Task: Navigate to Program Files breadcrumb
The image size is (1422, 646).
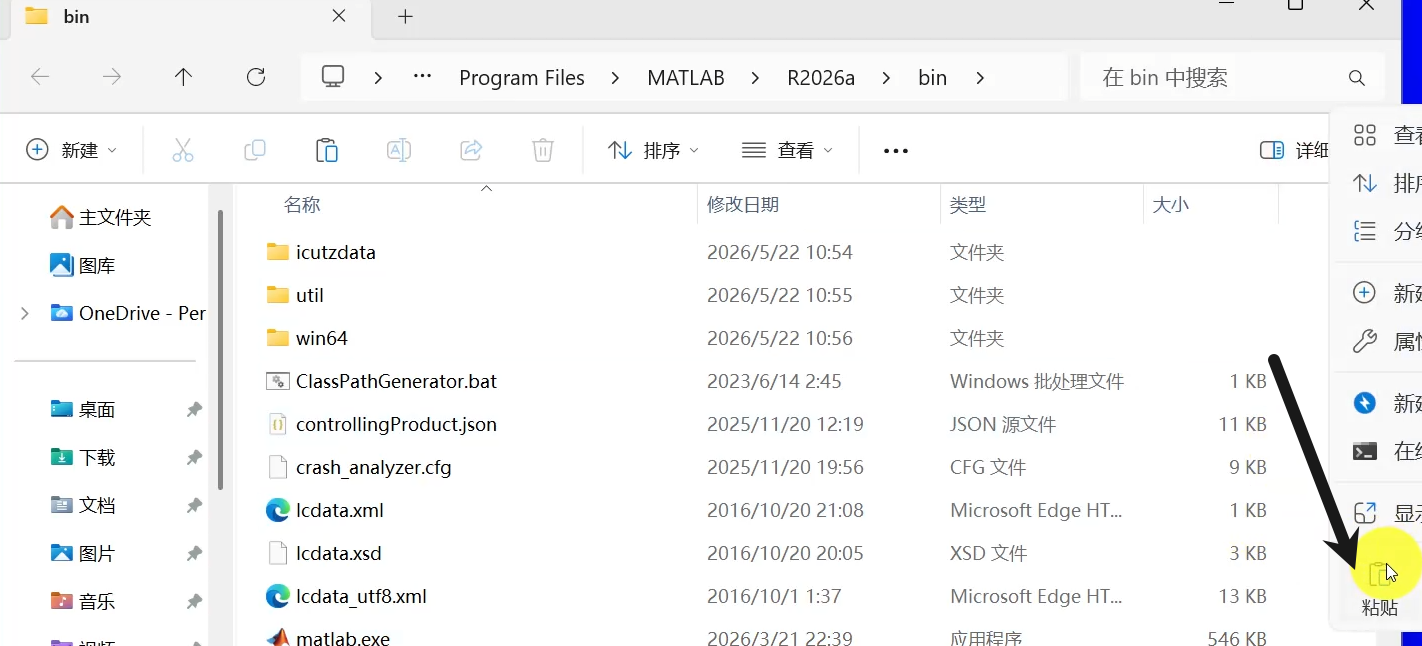Action: [522, 78]
